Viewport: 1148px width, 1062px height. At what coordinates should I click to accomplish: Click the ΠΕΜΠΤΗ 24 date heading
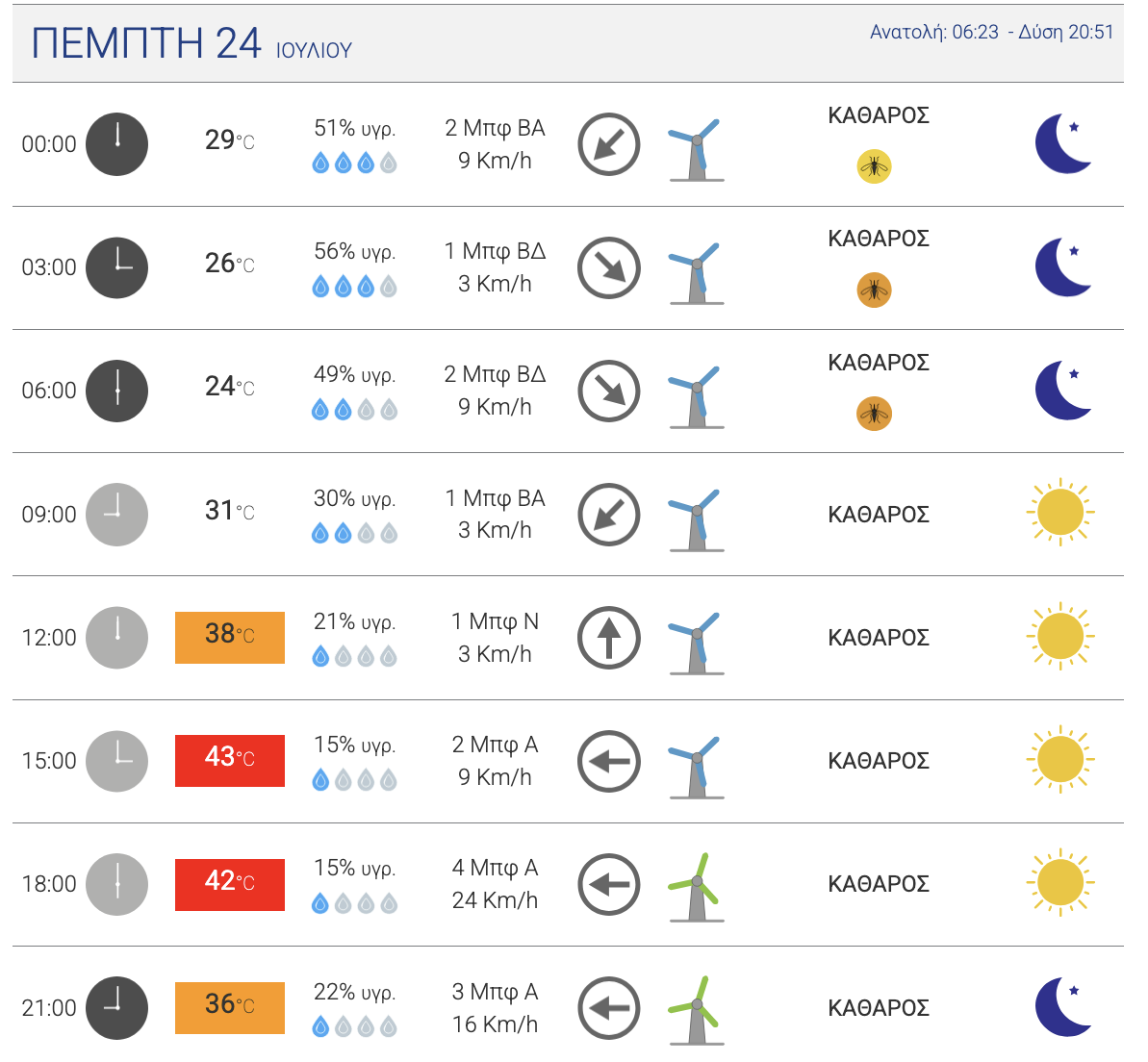[146, 44]
